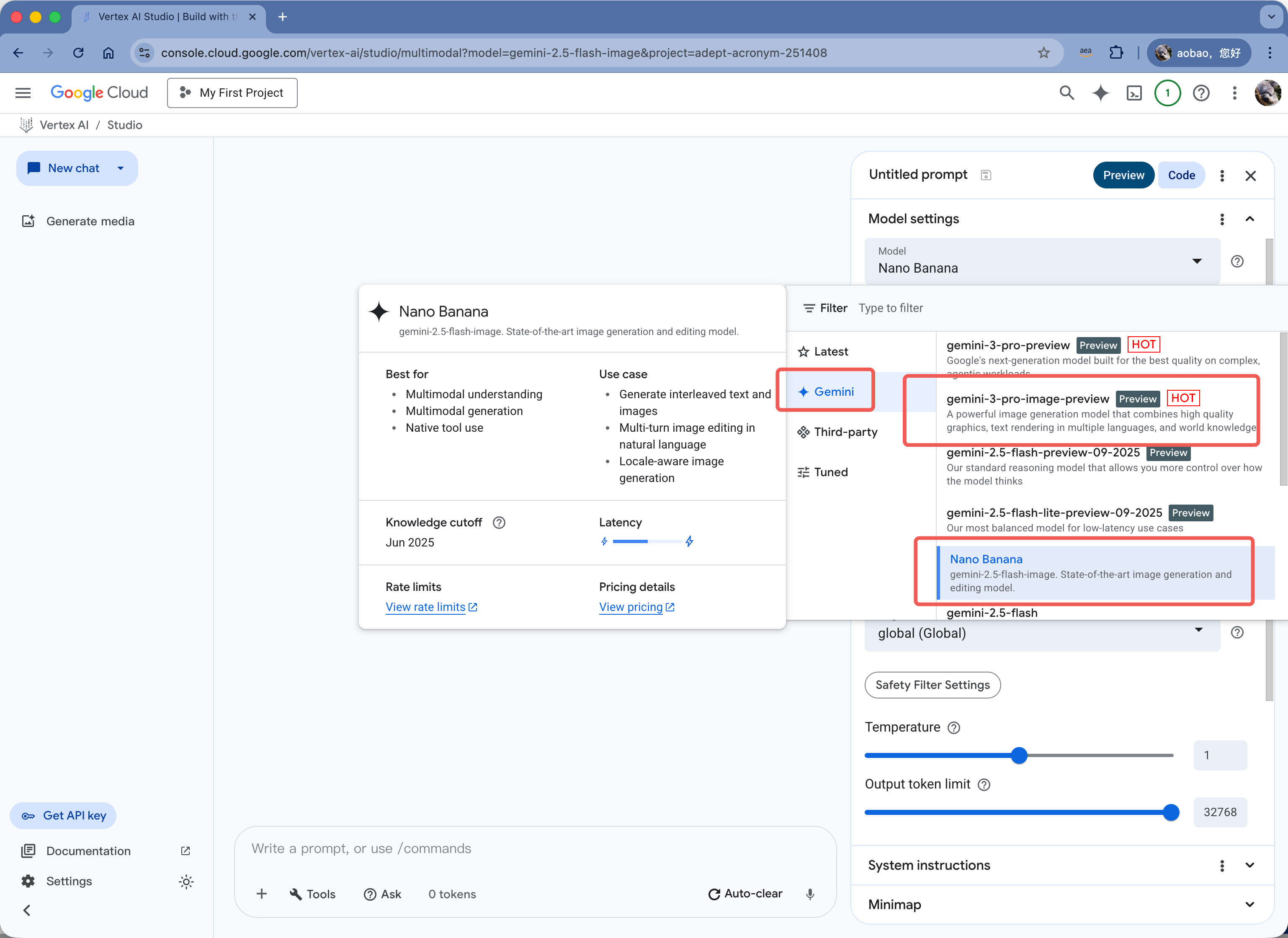This screenshot has width=1288, height=938.
Task: Click the save prompt icon beside title
Action: click(986, 175)
